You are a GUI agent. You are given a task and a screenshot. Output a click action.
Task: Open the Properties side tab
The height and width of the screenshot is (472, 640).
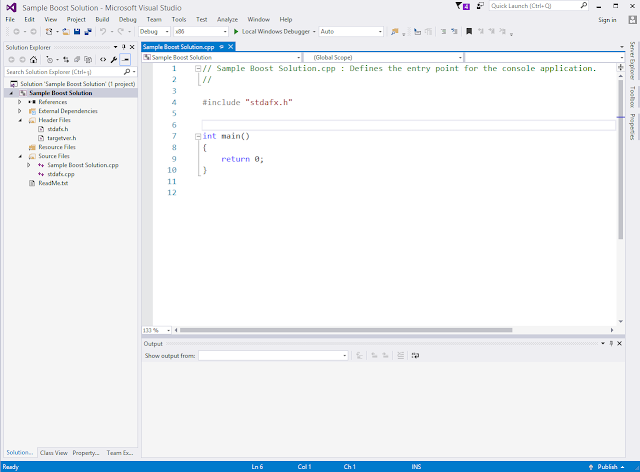click(x=632, y=127)
